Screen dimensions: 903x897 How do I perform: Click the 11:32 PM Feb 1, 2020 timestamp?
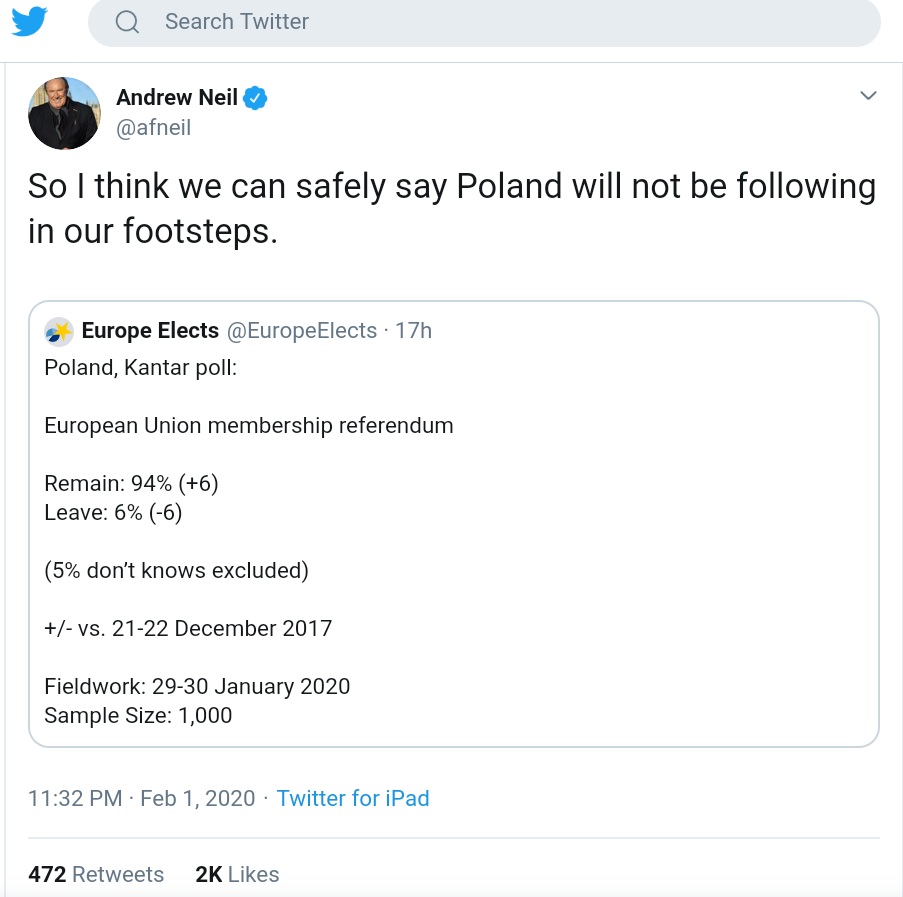[142, 799]
